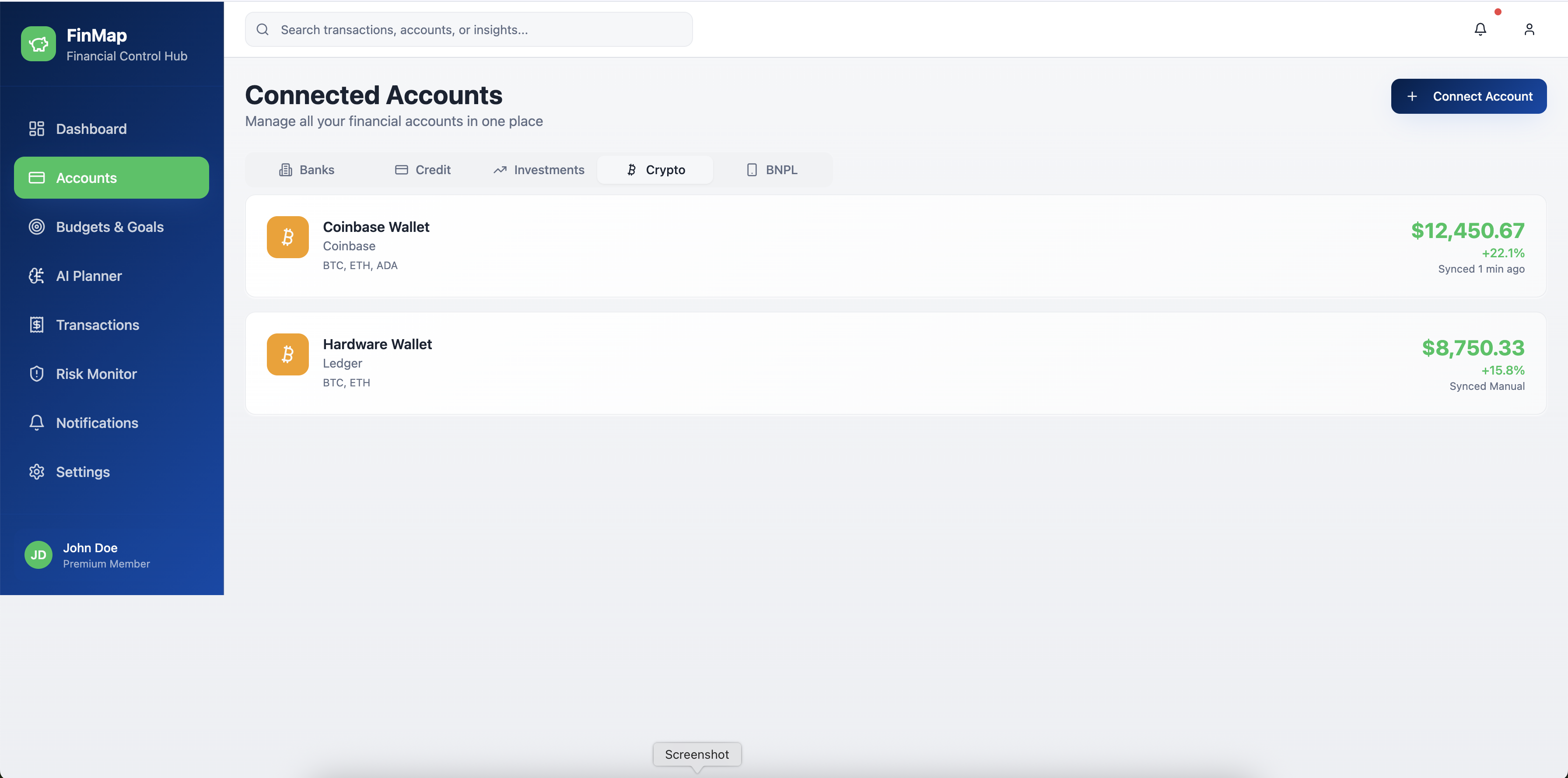Open Accounts in the sidebar
The height and width of the screenshot is (778, 1568).
pyautogui.click(x=112, y=178)
